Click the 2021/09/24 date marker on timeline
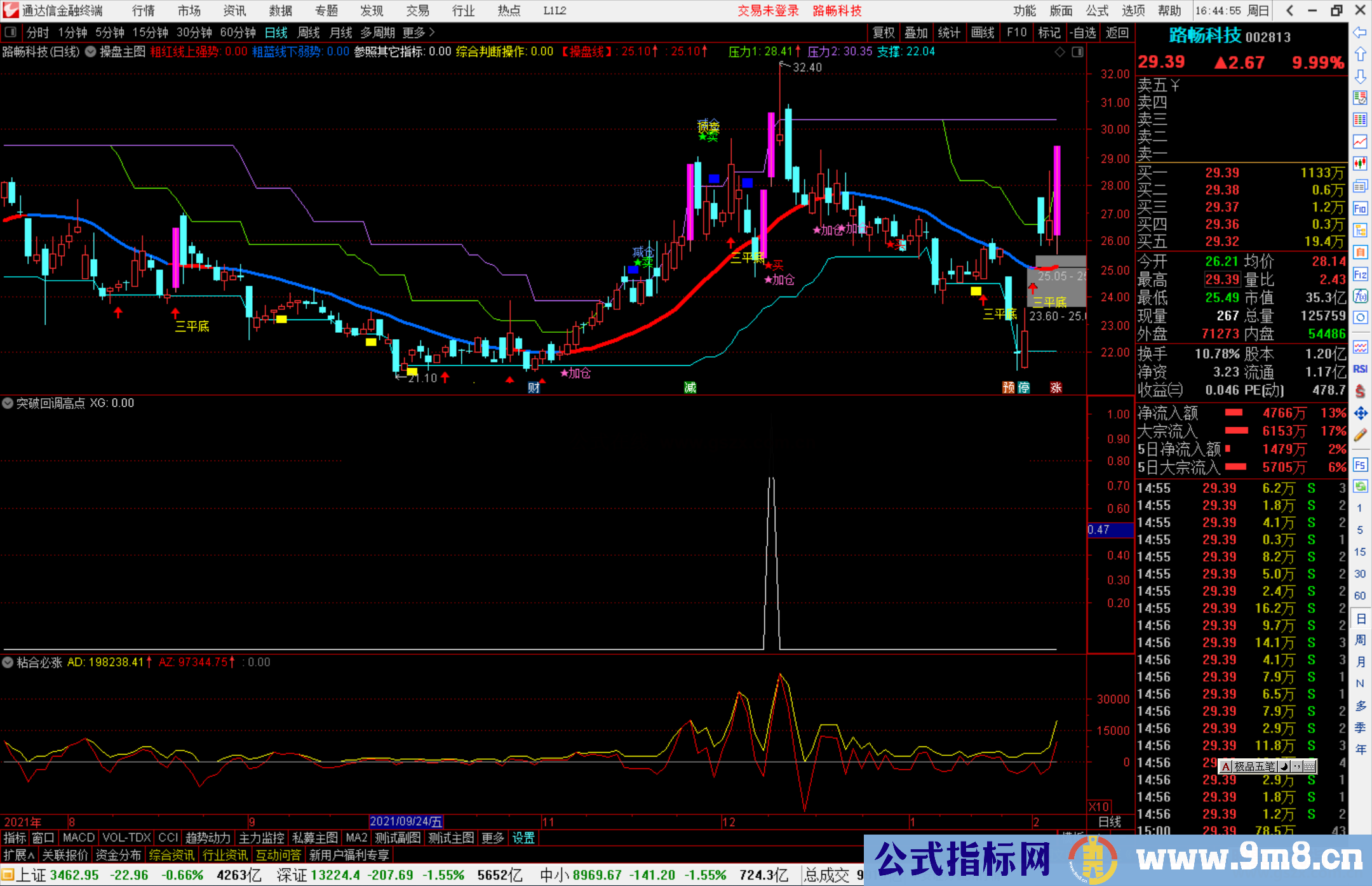Image resolution: width=1372 pixels, height=886 pixels. coord(405,822)
